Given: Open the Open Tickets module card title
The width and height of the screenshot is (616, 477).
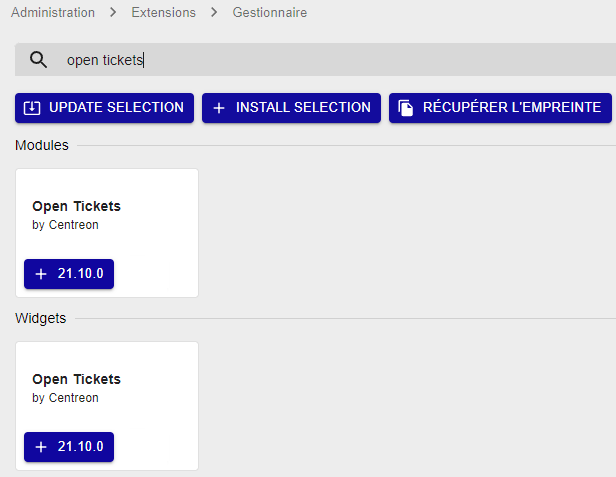Looking at the screenshot, I should [x=76, y=206].
